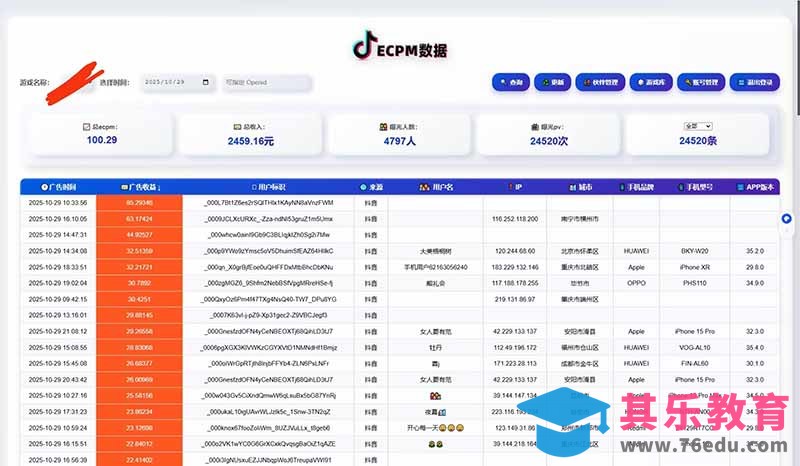Click the icon in APP版本 column header
This screenshot has width=800, height=466.
tap(740, 187)
